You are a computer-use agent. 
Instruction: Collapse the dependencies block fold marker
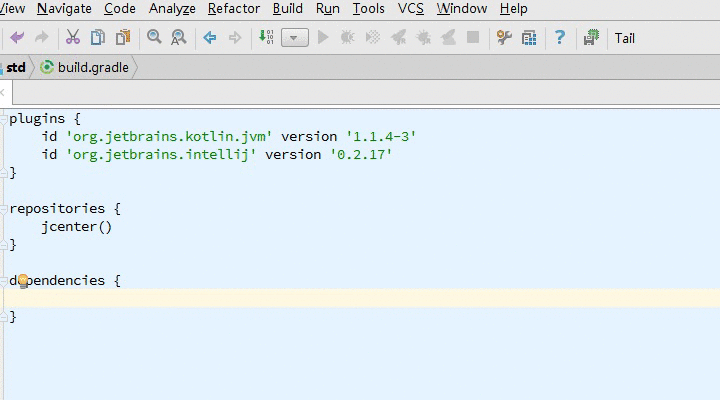[3, 281]
